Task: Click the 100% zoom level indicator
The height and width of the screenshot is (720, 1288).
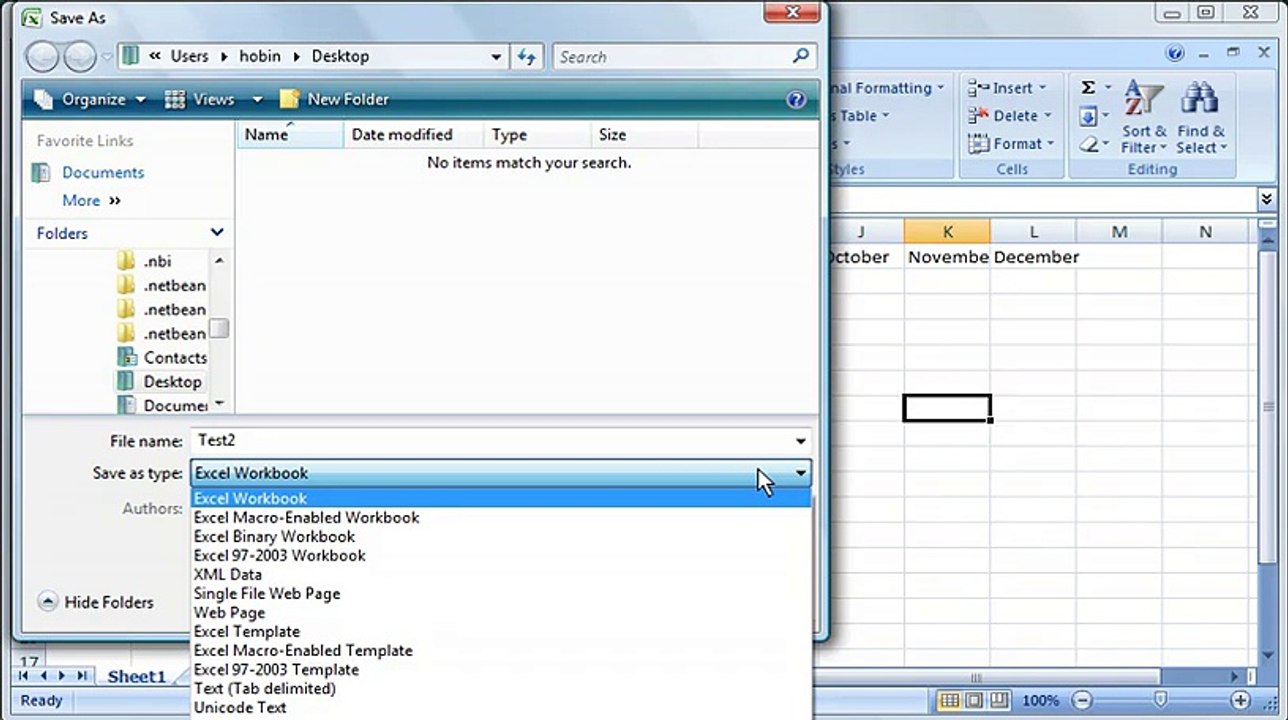Action: pos(1040,701)
